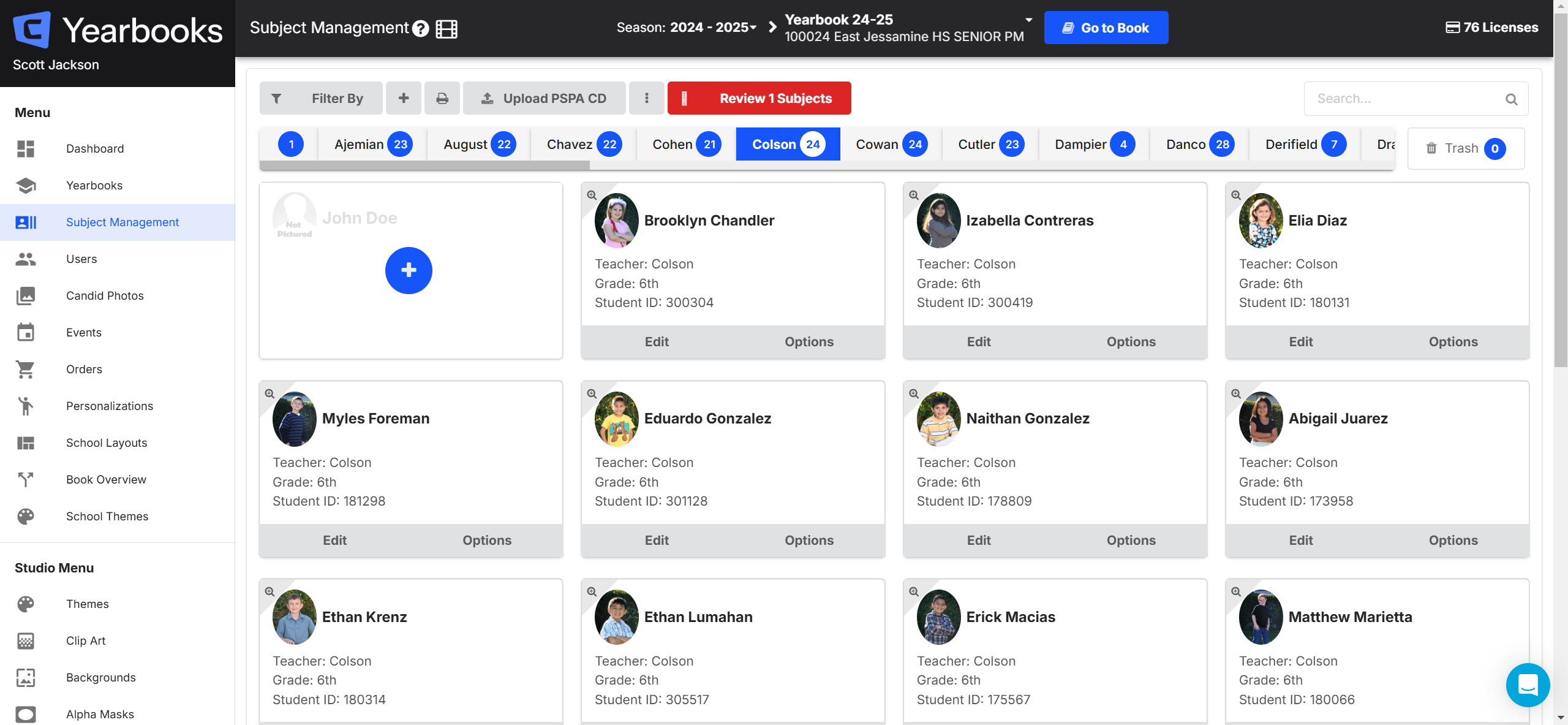Zoom magnifier on Brooklyn Chandler's photo

tap(592, 195)
